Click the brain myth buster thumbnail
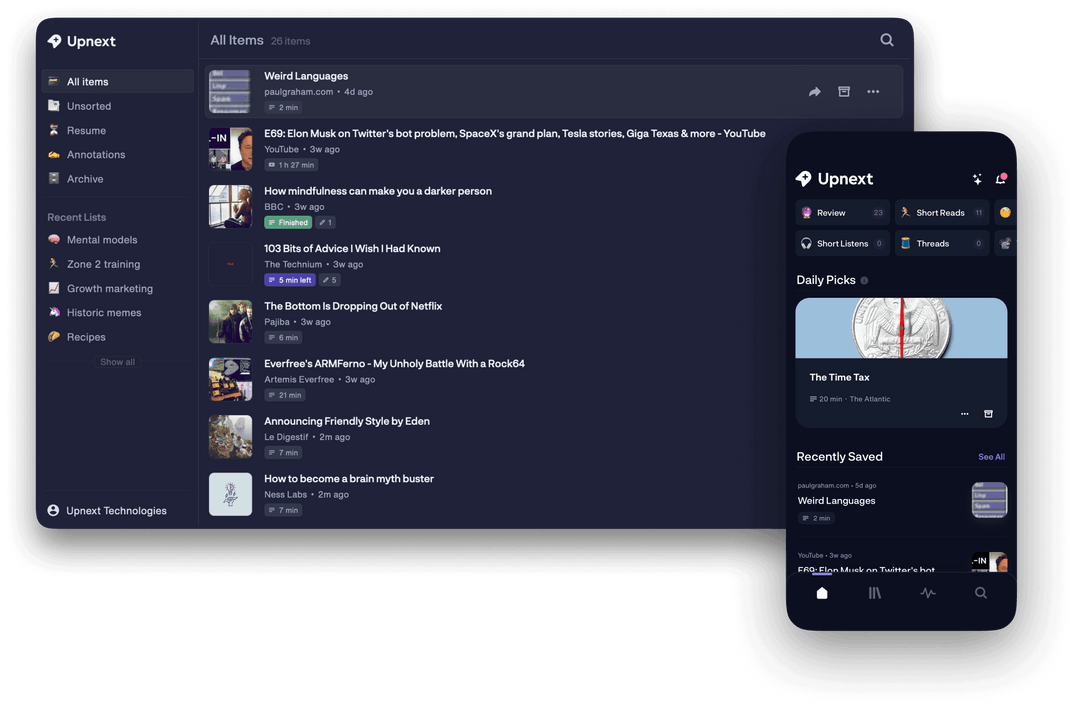 click(230, 494)
